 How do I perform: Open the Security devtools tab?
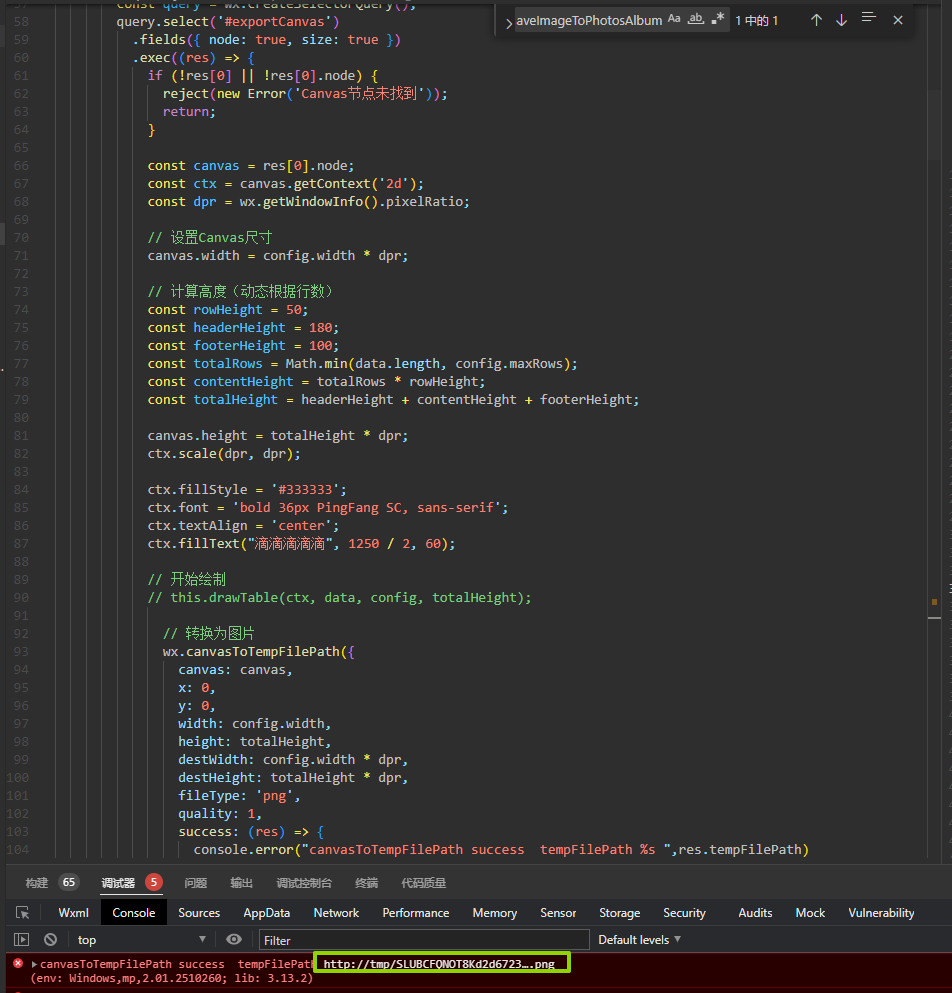[684, 913]
